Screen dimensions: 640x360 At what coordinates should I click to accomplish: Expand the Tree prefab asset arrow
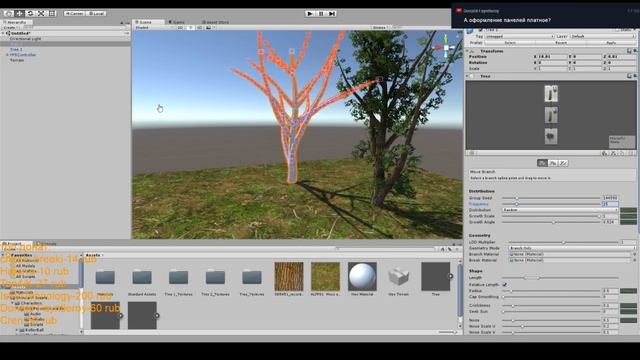click(451, 276)
